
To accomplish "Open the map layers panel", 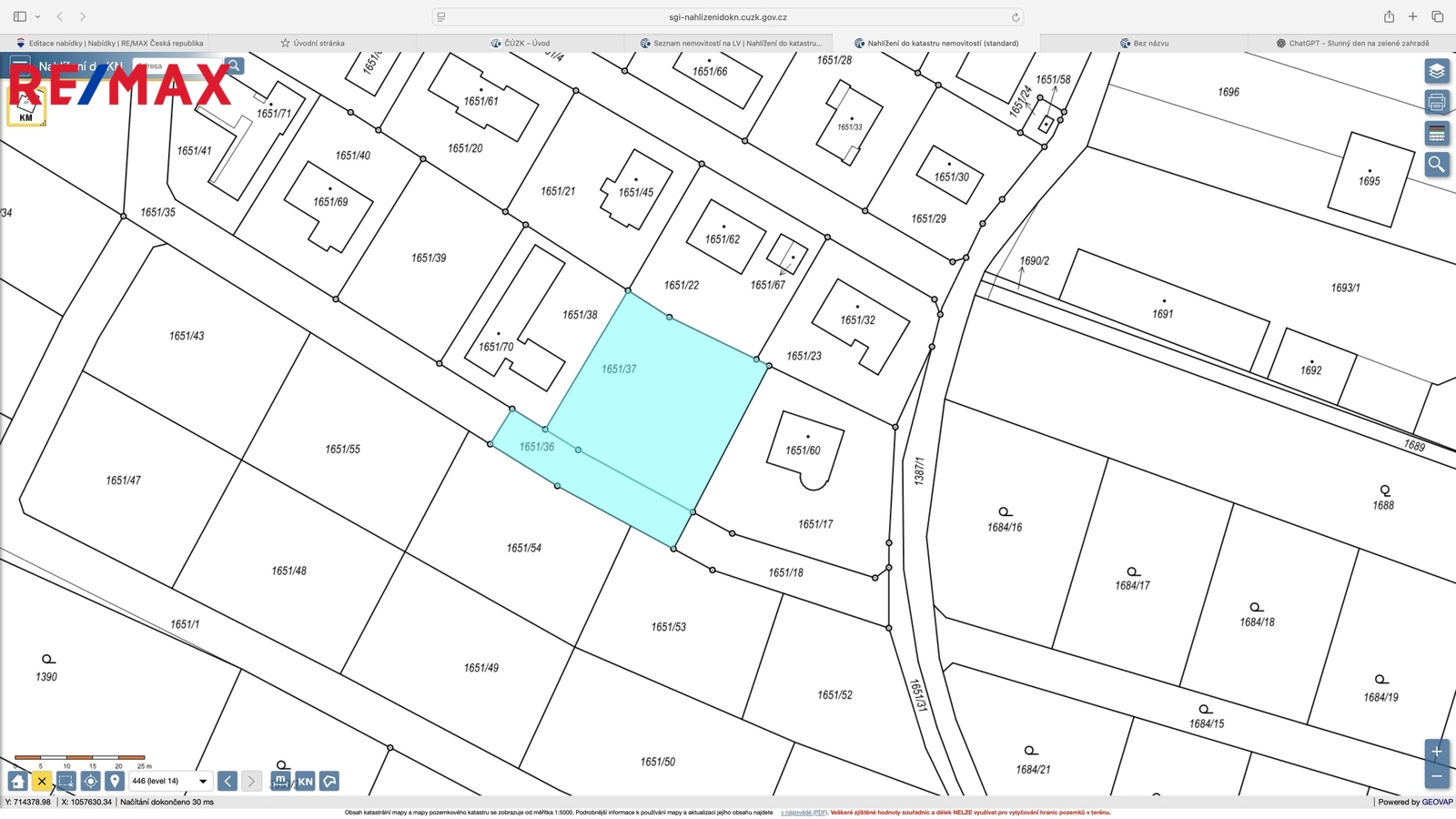I will pos(1437,71).
